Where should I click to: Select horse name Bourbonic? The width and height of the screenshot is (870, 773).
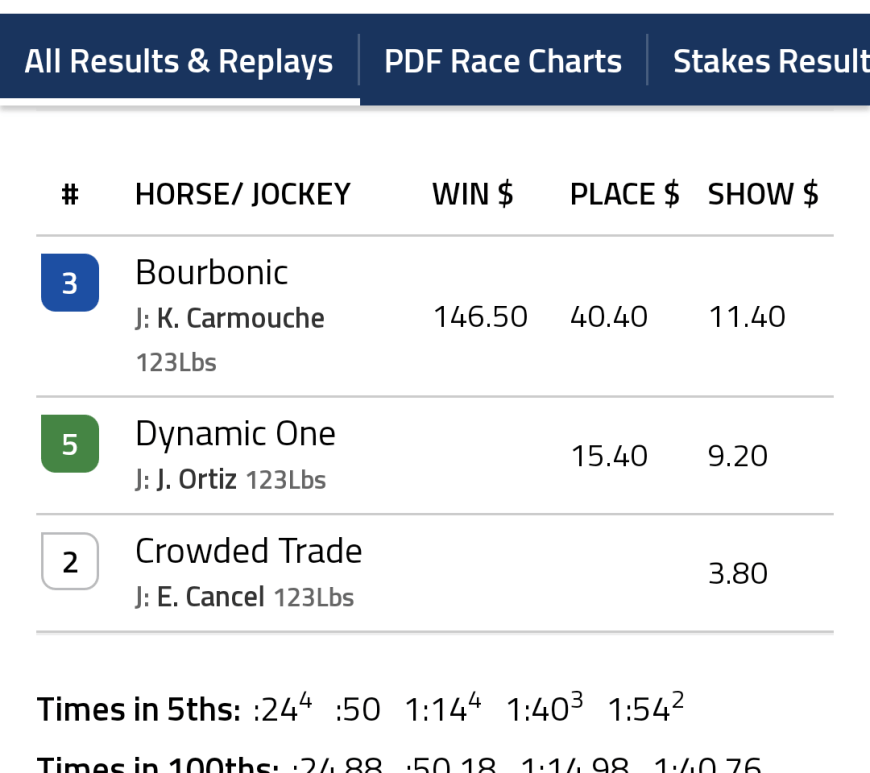pos(212,273)
